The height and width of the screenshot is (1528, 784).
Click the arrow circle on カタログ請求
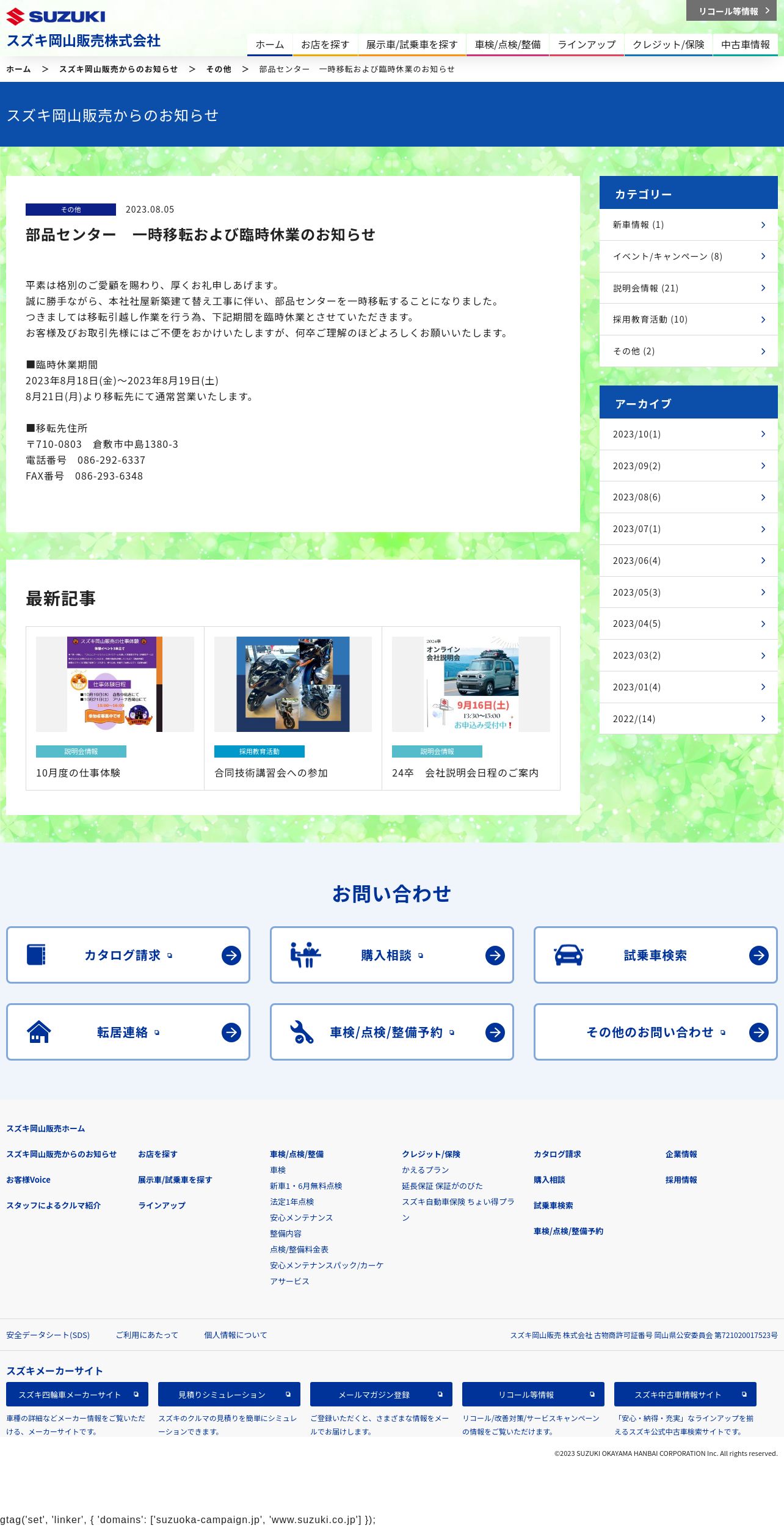tap(231, 955)
